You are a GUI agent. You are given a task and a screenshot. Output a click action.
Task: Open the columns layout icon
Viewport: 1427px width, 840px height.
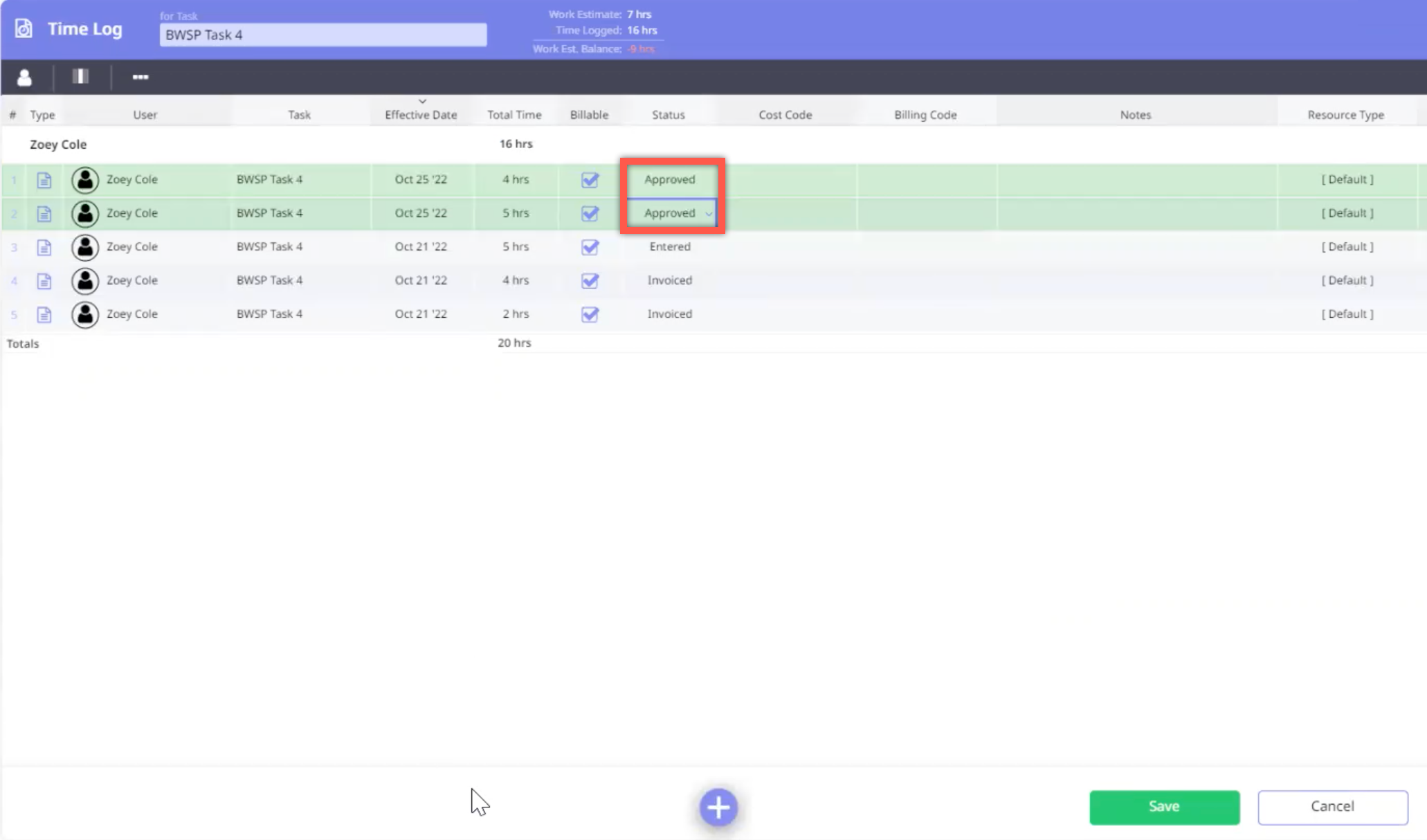pos(80,77)
